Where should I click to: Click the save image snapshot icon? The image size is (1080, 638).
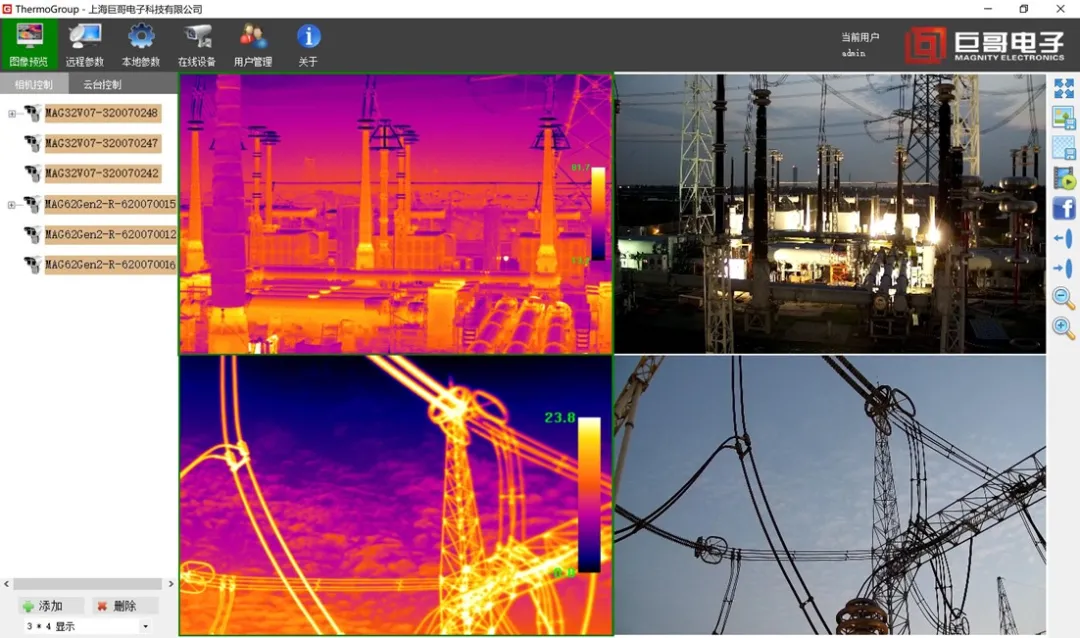click(1064, 119)
